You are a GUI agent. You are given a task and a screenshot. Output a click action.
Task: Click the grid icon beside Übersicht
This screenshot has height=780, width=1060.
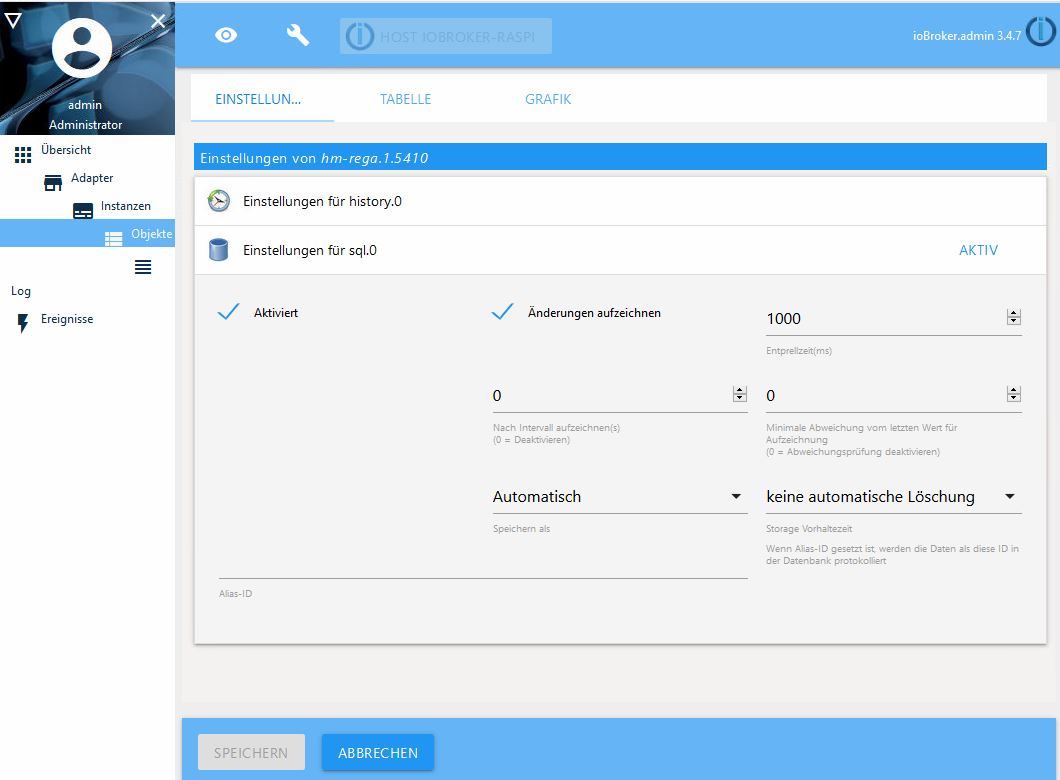23,155
